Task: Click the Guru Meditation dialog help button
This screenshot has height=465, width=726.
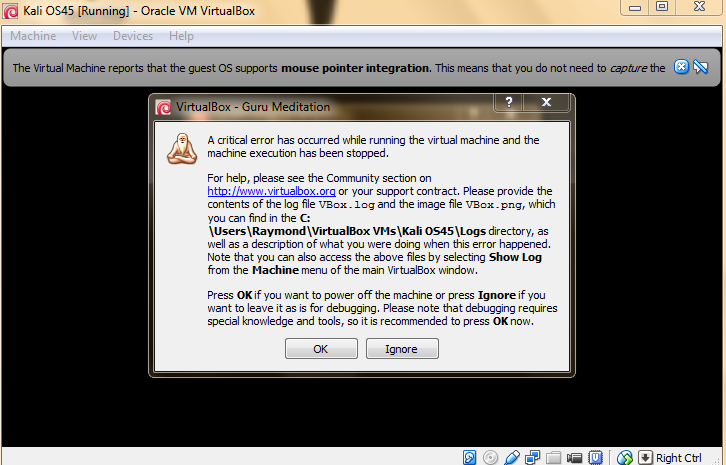Action: [509, 102]
